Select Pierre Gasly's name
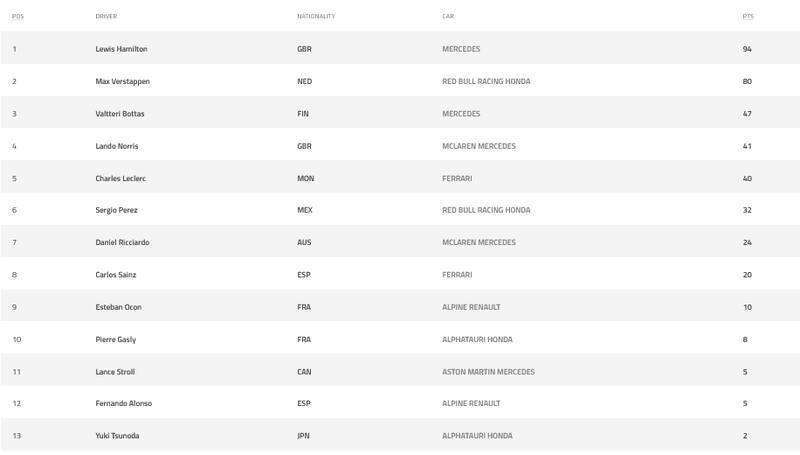This screenshot has height=455, width=800. click(116, 339)
